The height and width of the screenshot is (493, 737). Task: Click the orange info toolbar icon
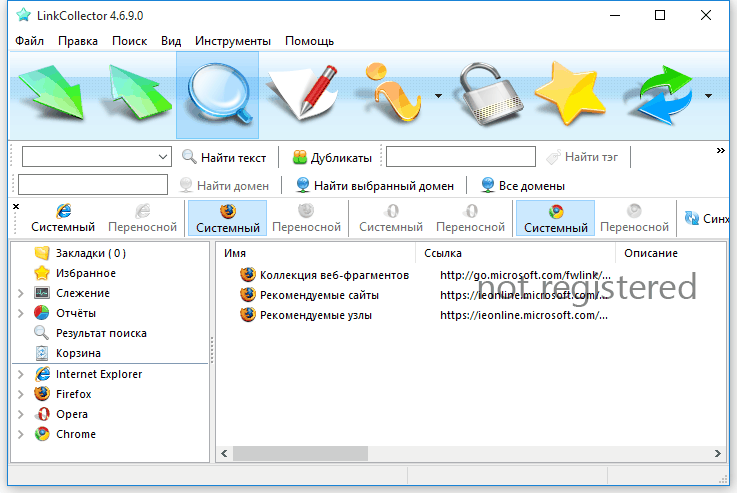pyautogui.click(x=395, y=95)
